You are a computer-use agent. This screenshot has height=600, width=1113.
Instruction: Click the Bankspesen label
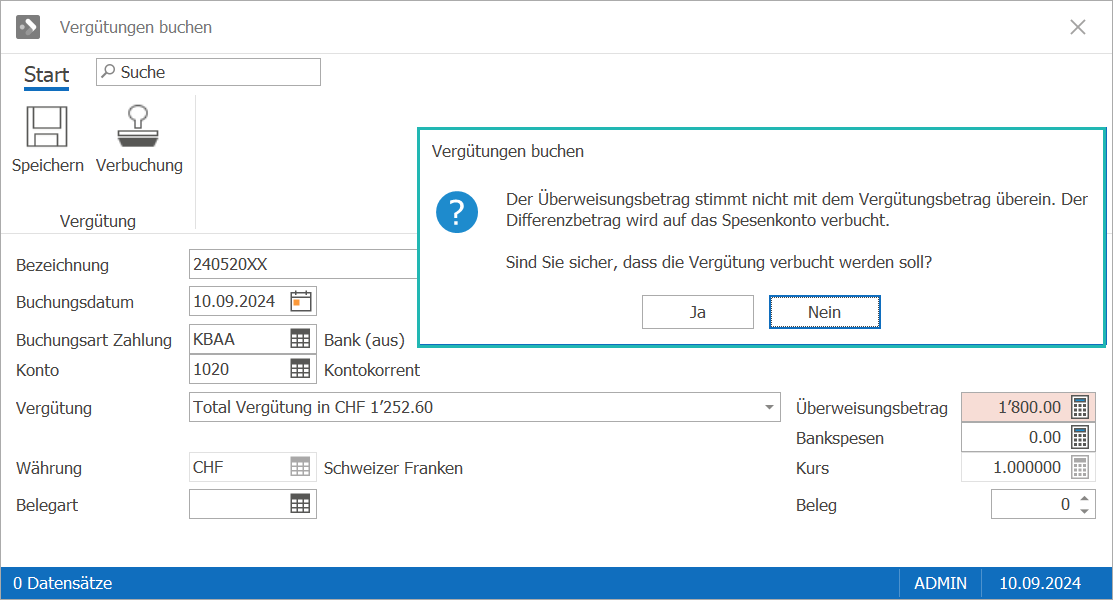point(840,438)
